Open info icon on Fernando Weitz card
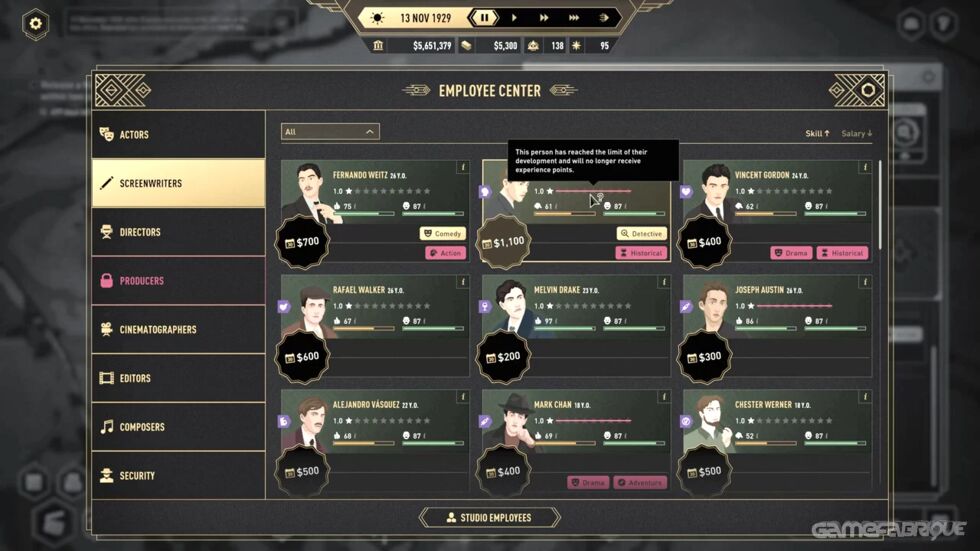The height and width of the screenshot is (551, 980). [x=462, y=167]
